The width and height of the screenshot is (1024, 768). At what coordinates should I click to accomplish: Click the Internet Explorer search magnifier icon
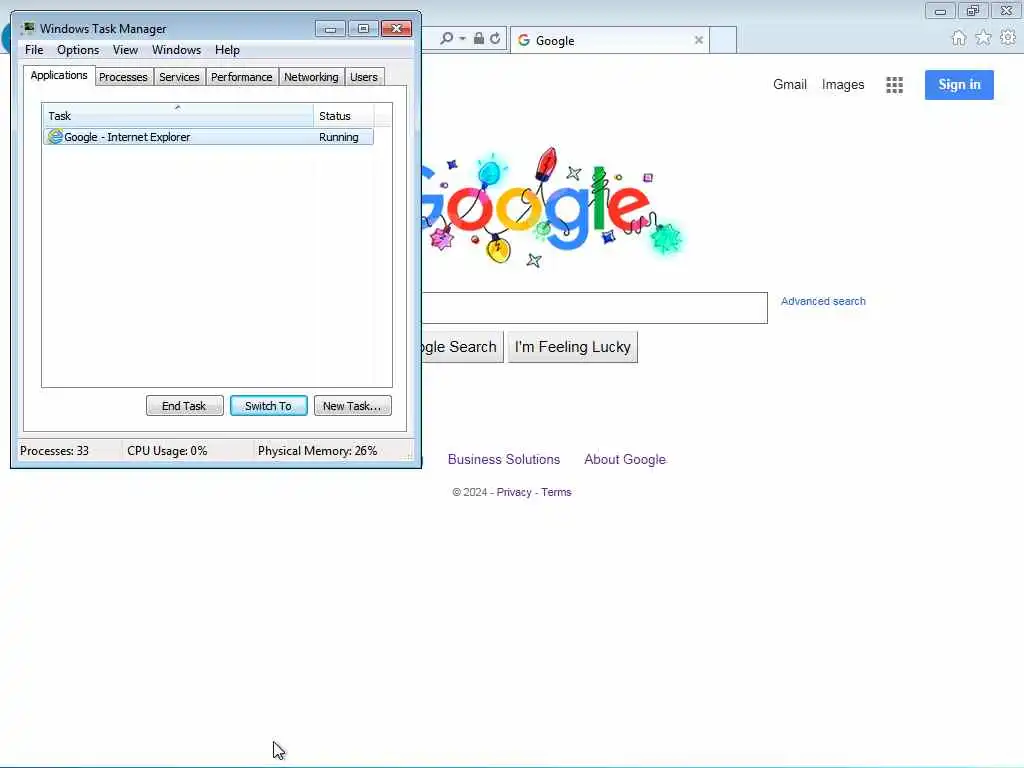click(447, 39)
